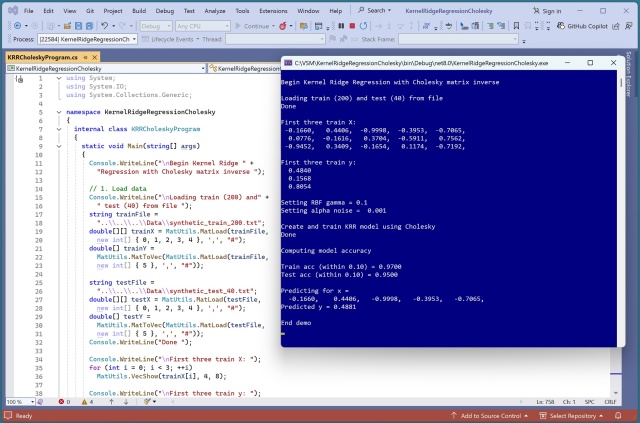Viewport: 640px width, 423px height.
Task: Click the Sign in account icon
Action: pos(536,11)
